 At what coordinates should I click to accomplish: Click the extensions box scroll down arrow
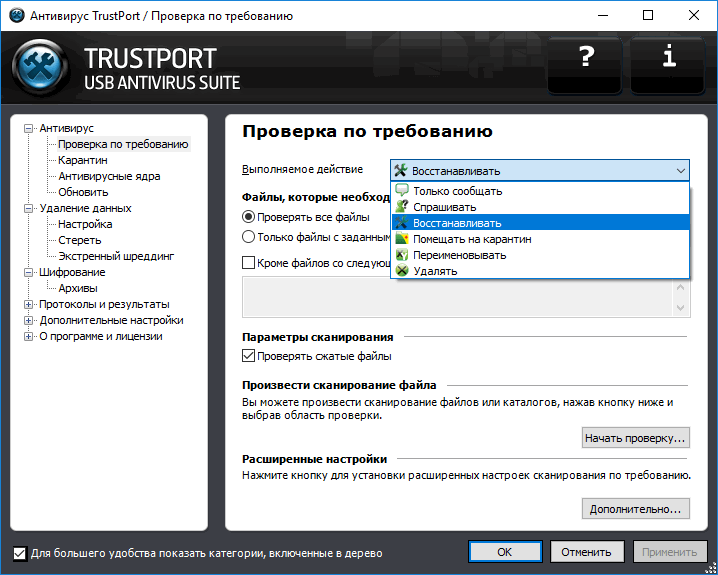click(x=680, y=308)
